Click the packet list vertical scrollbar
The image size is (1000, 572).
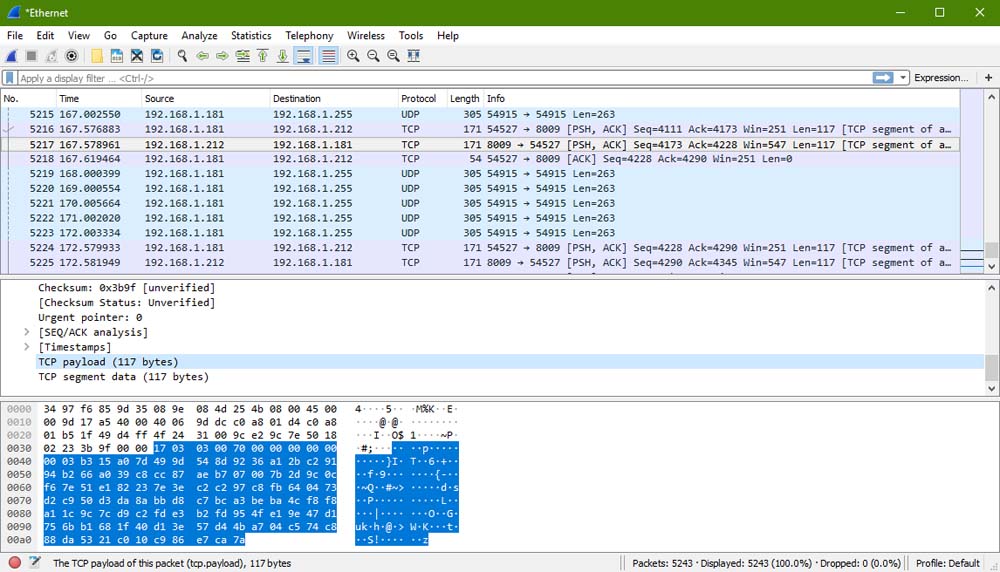991,180
